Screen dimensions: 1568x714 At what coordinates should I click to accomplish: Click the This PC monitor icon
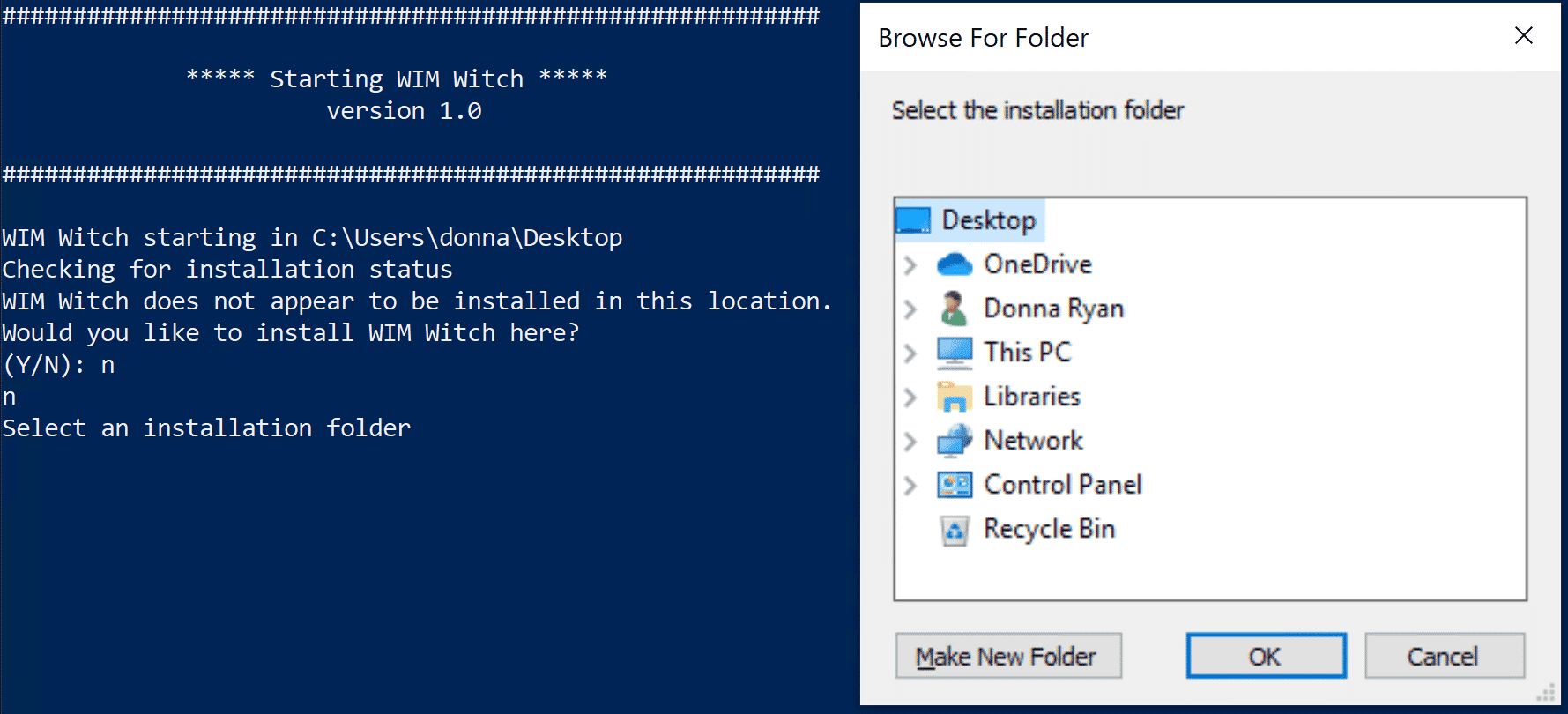[955, 353]
